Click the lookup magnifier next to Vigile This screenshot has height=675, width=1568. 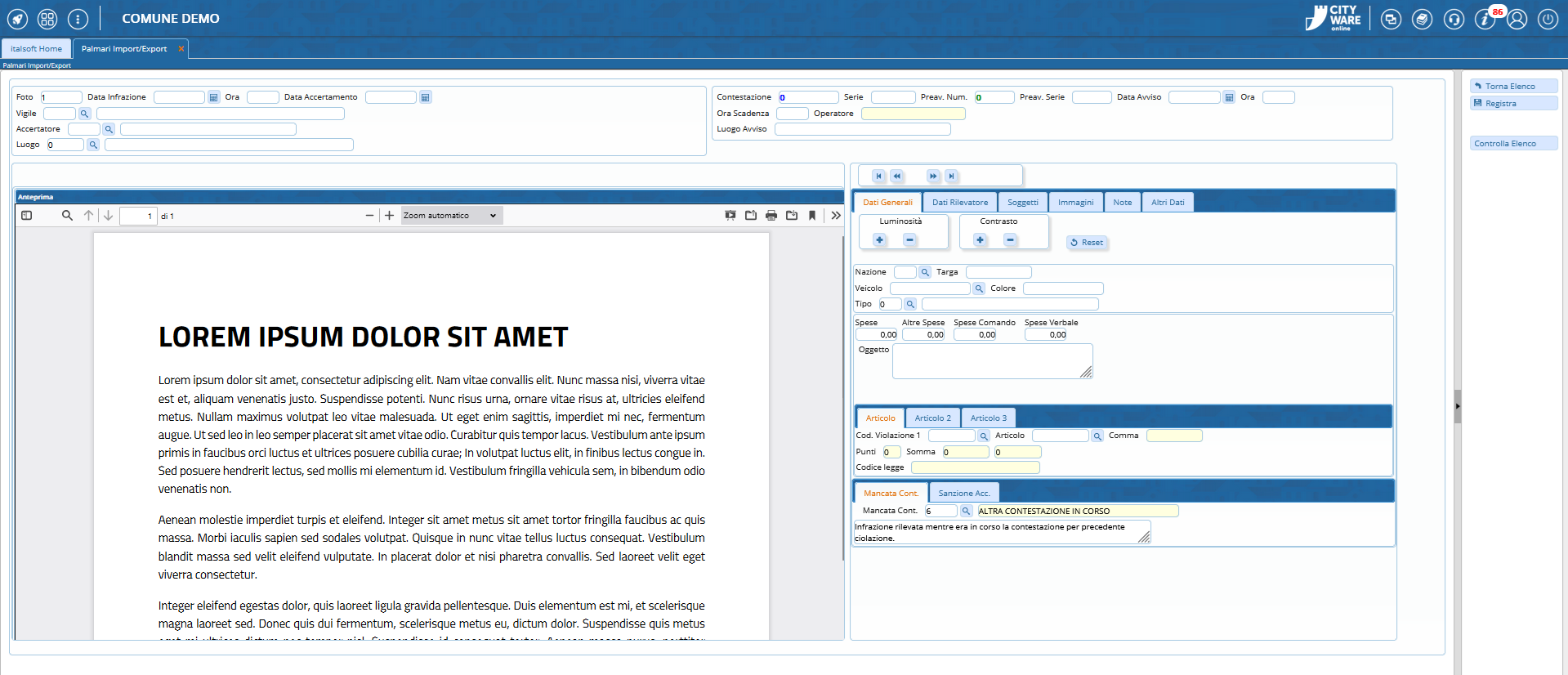(x=84, y=114)
